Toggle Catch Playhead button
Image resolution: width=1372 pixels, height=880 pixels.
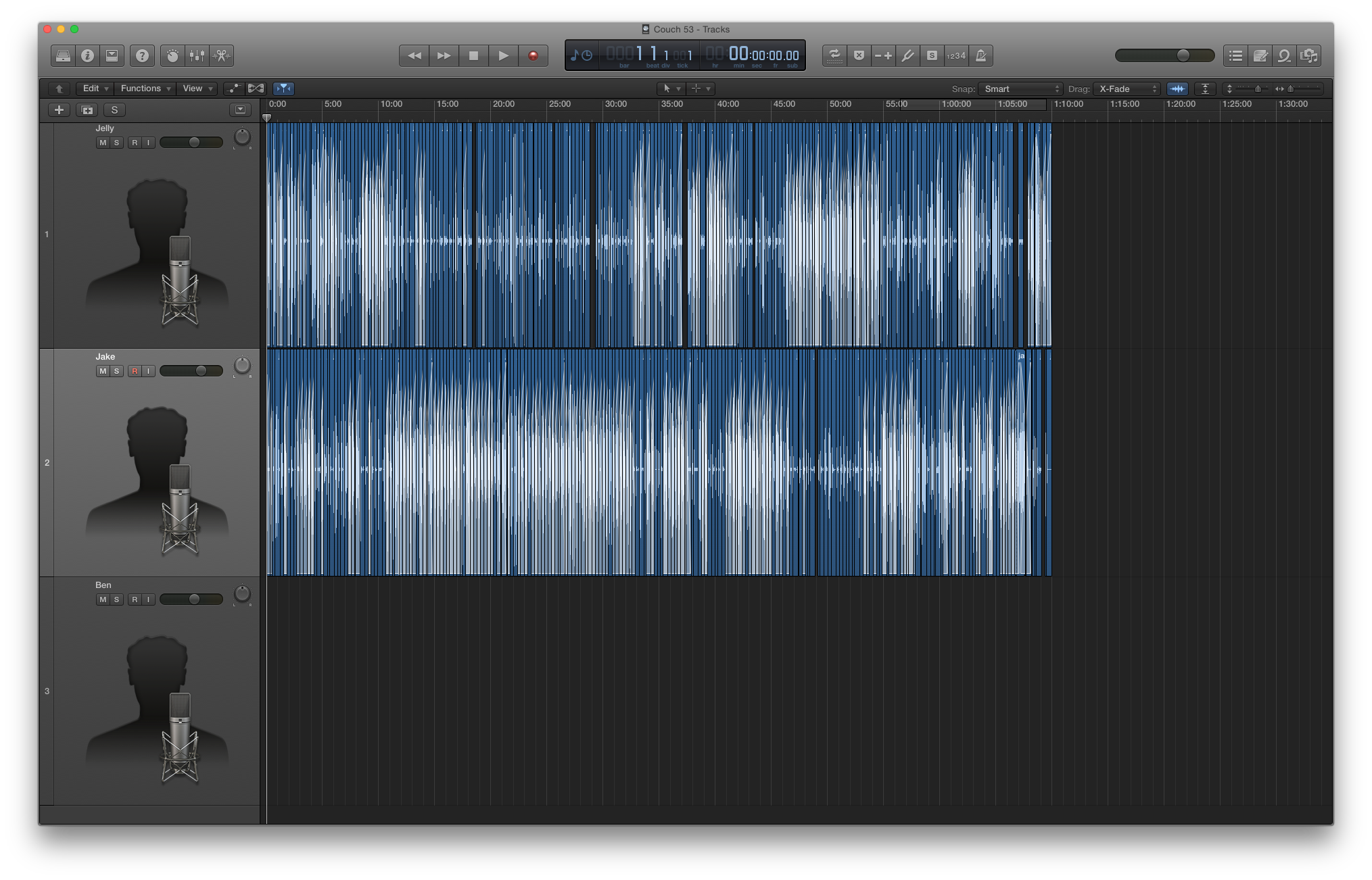[283, 89]
